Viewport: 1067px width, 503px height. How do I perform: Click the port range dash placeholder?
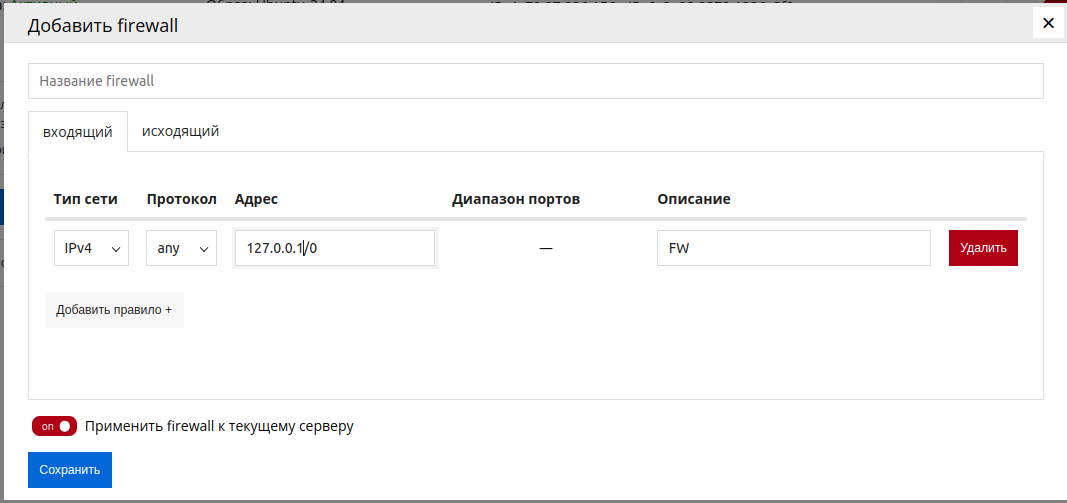(x=546, y=249)
